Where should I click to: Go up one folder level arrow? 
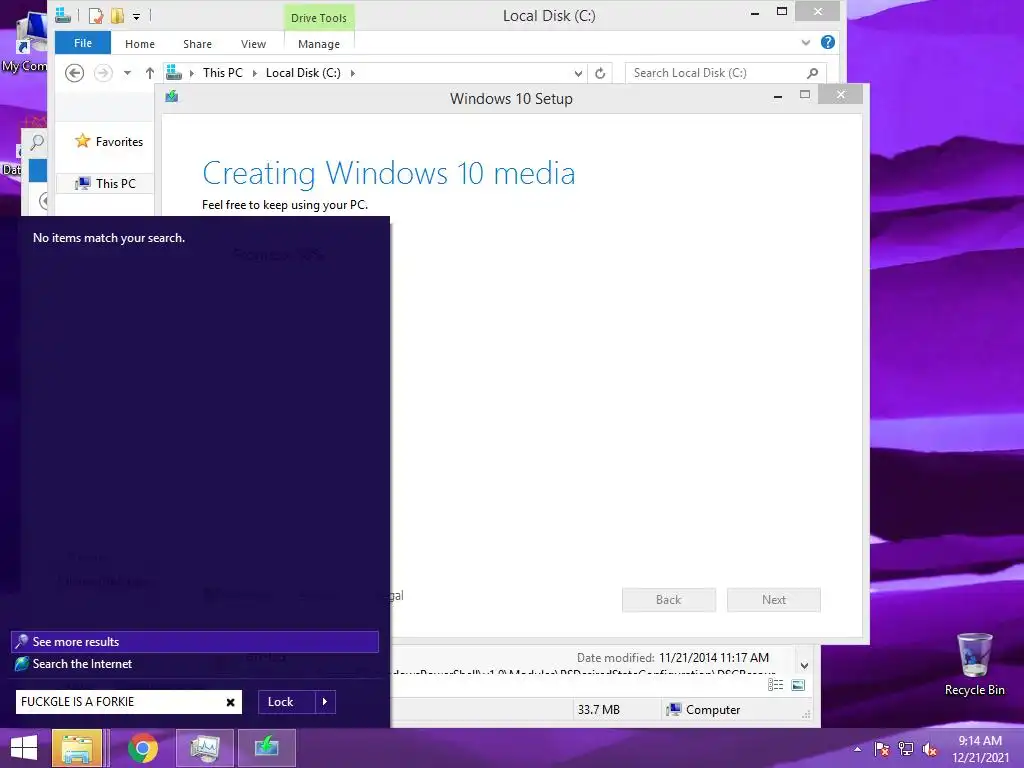[150, 73]
